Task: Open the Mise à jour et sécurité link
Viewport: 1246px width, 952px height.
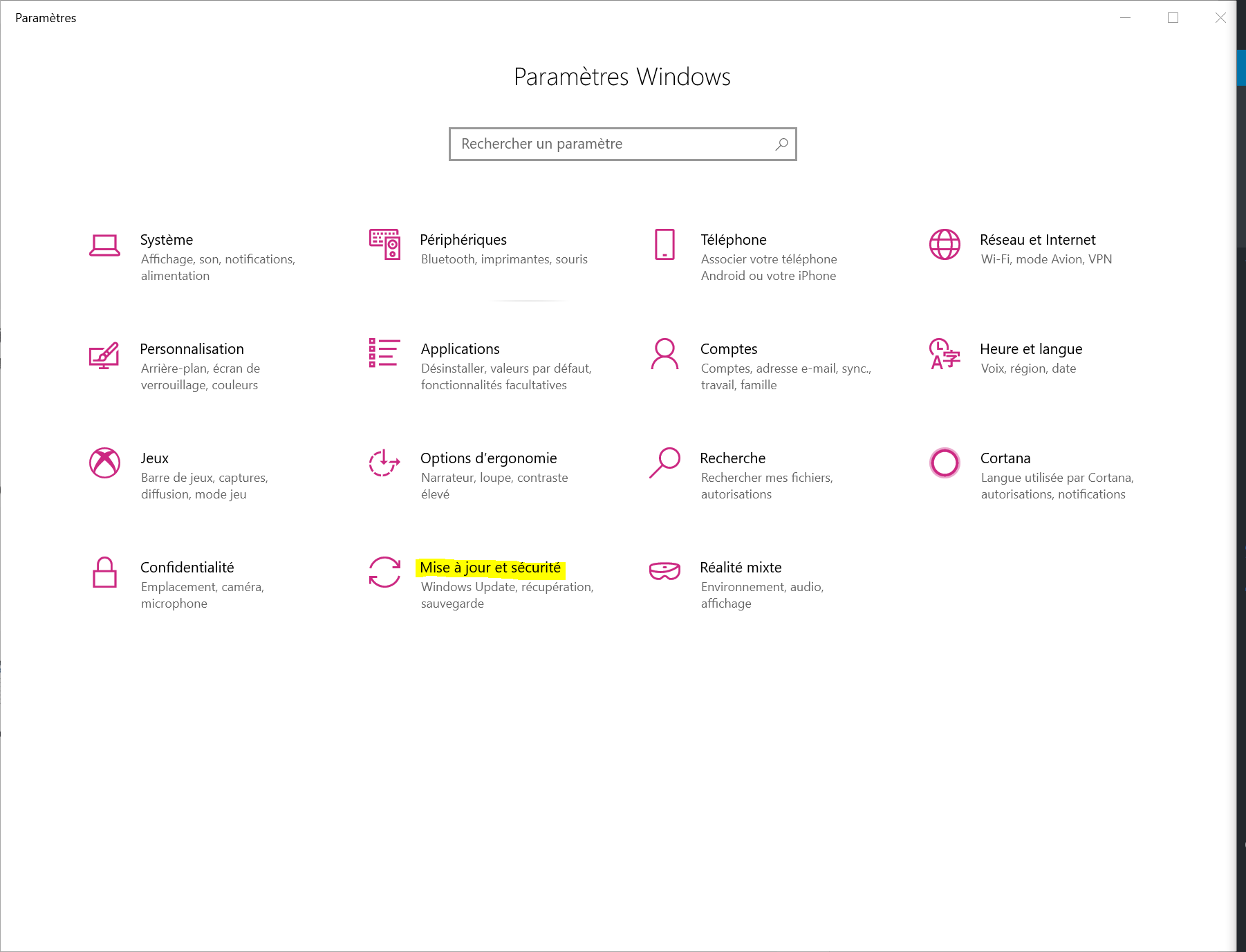Action: pyautogui.click(x=490, y=568)
